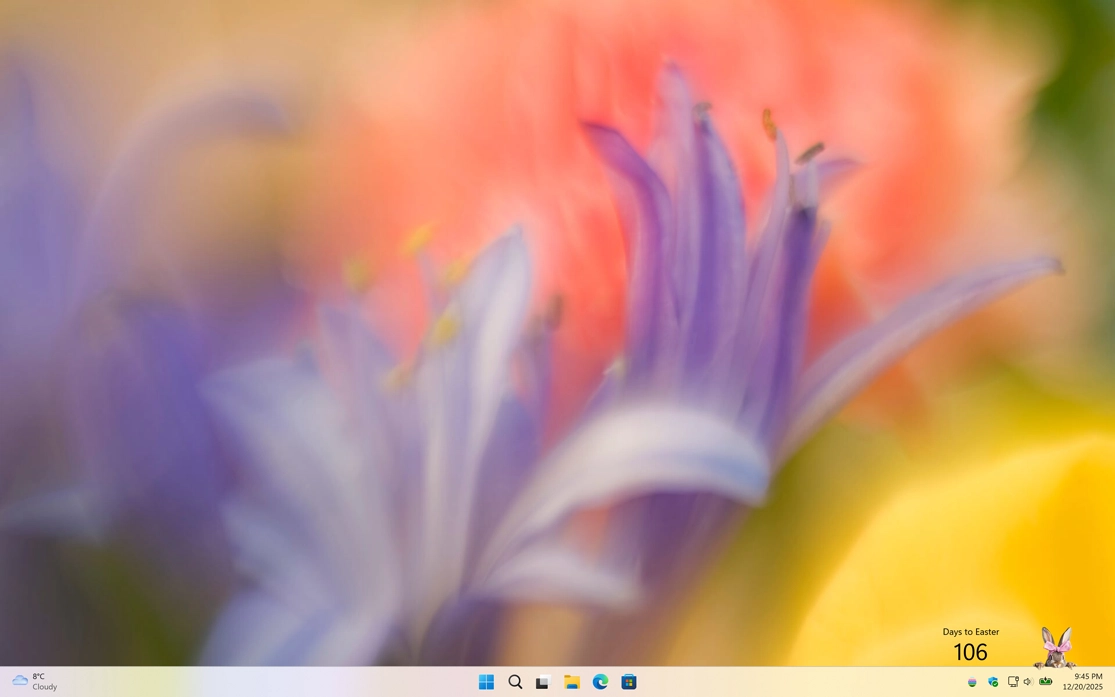
Task: Open calendar from 9:45 PM clock
Action: pyautogui.click(x=1087, y=676)
